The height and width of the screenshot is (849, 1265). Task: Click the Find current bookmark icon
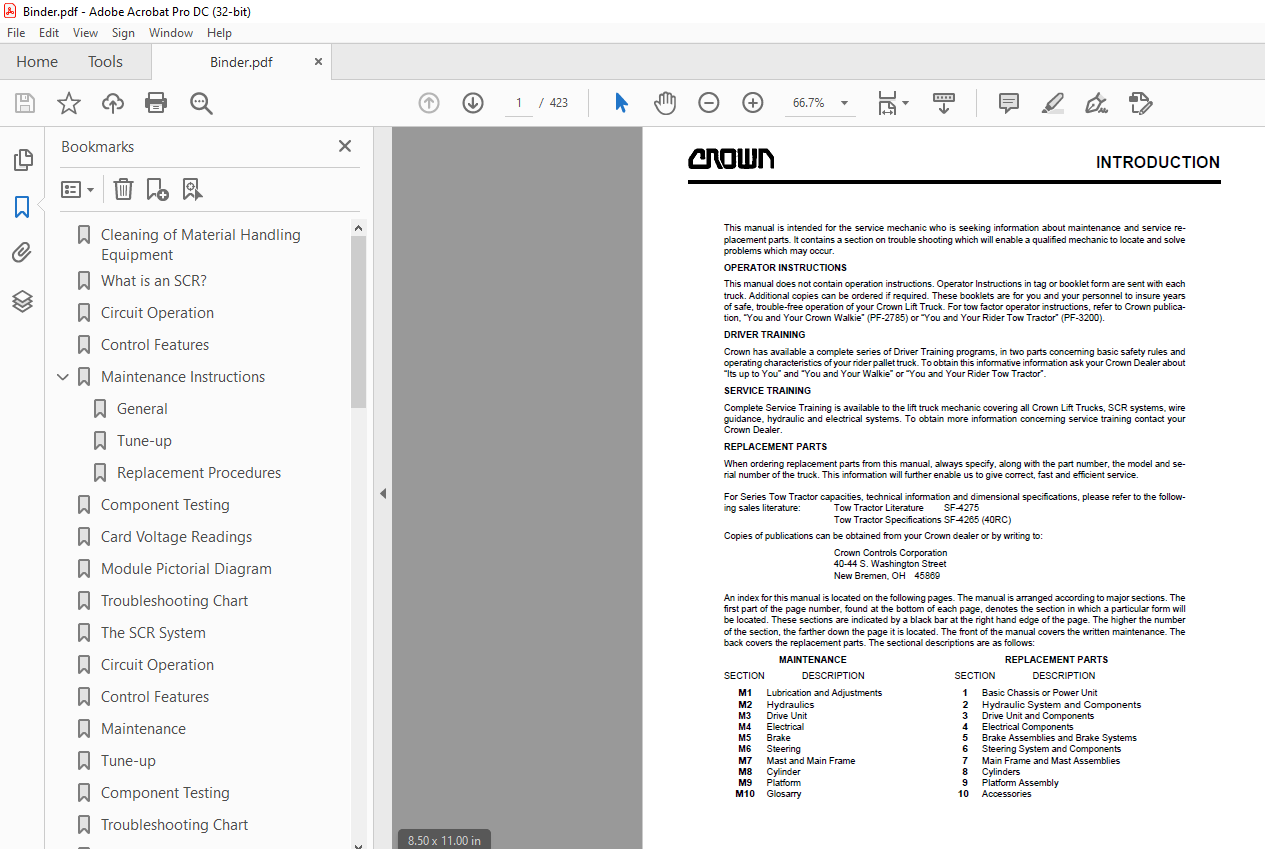pos(192,189)
